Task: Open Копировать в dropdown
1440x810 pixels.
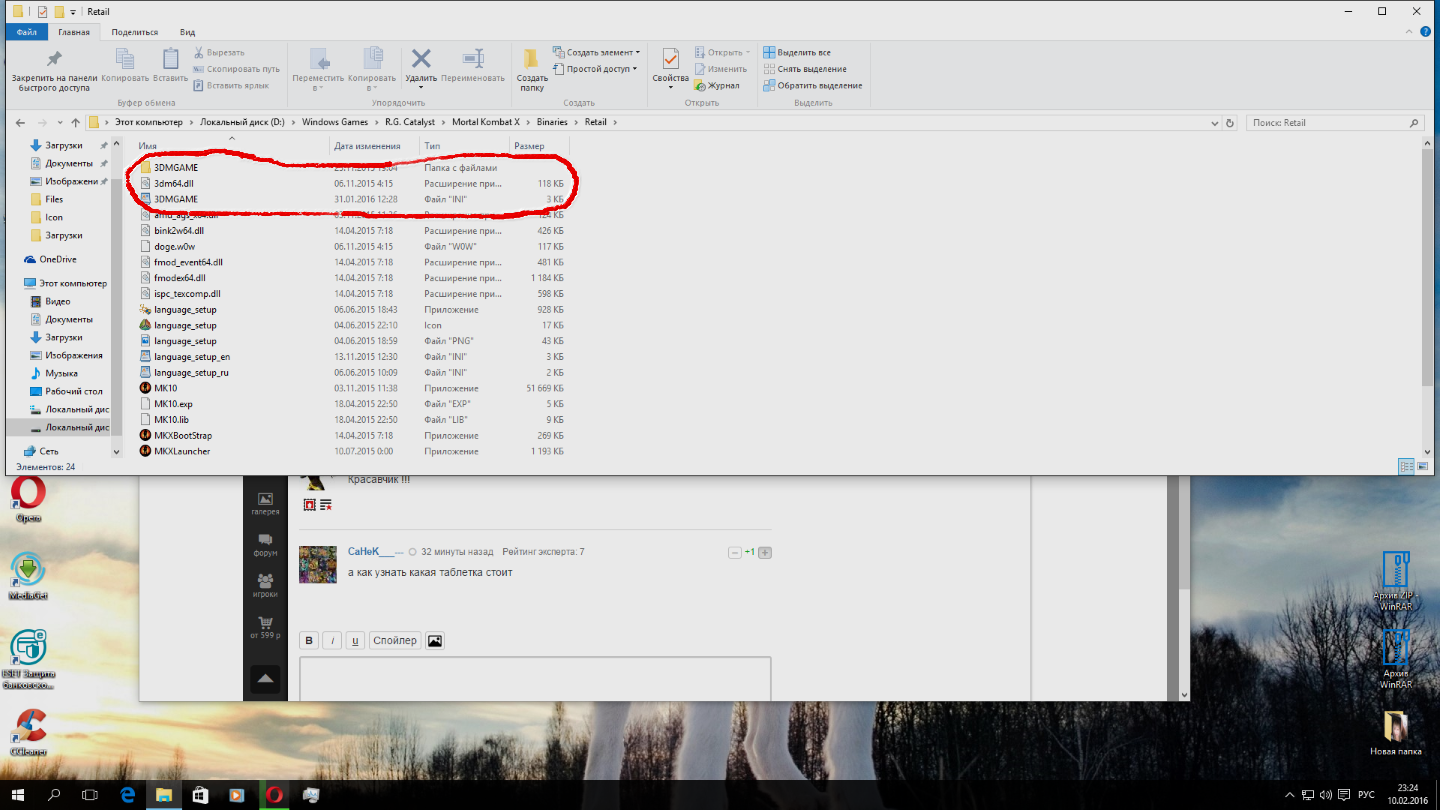Action: pyautogui.click(x=372, y=69)
